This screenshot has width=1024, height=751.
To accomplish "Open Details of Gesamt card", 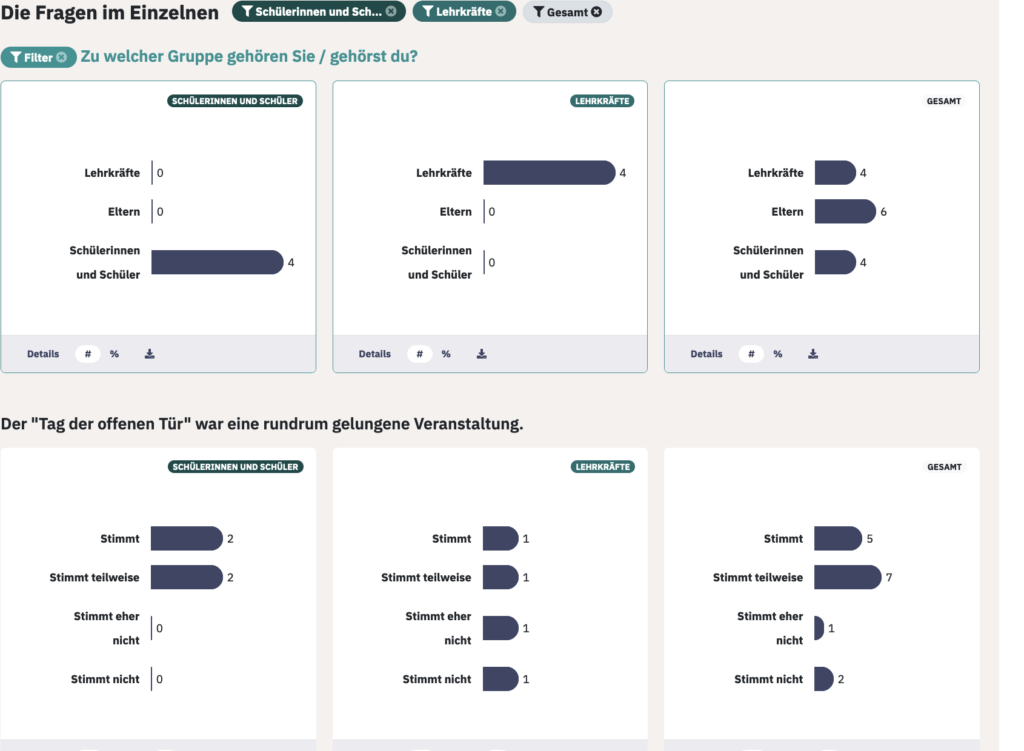I will [707, 354].
